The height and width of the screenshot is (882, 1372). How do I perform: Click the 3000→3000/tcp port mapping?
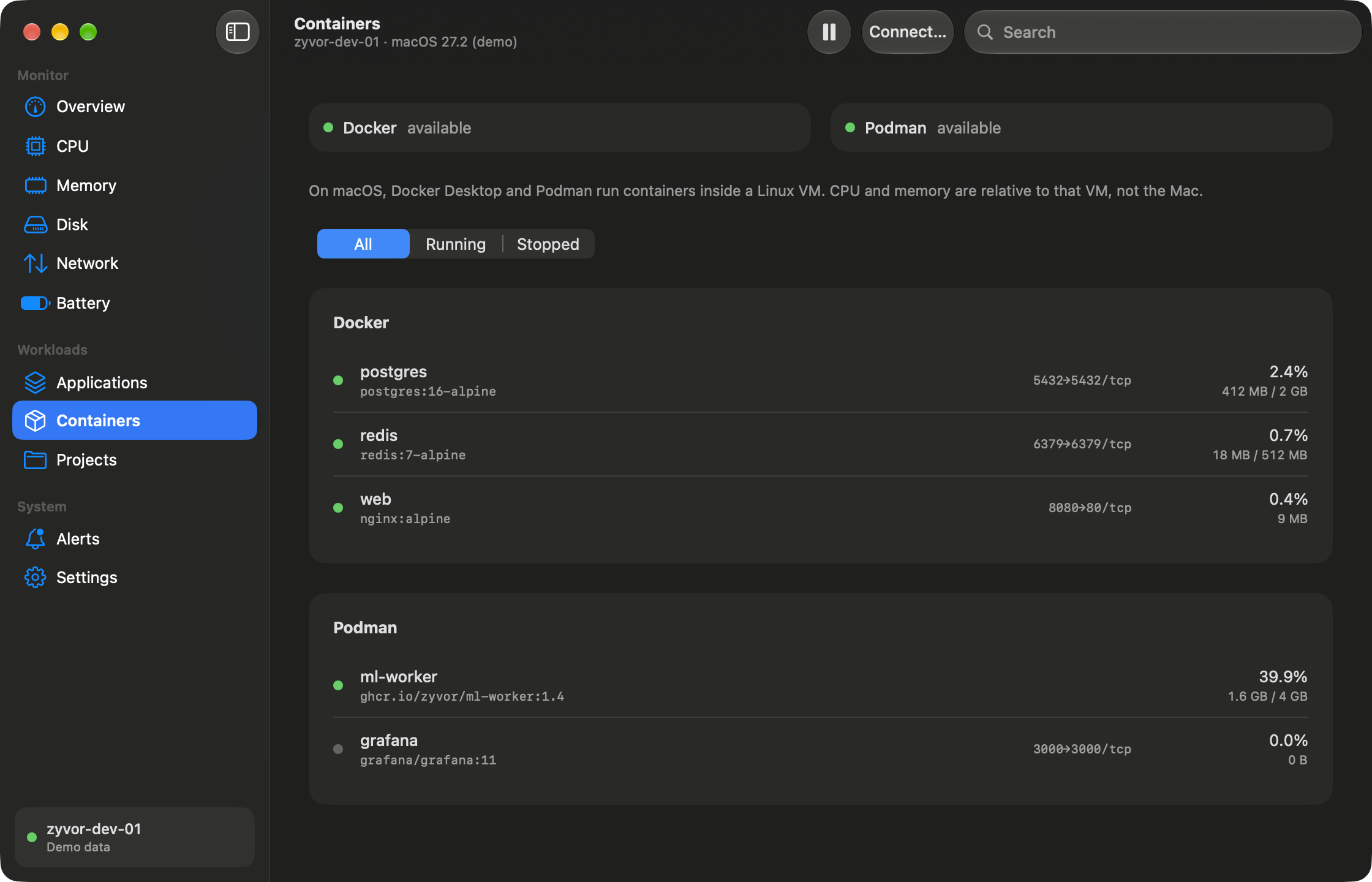1082,748
